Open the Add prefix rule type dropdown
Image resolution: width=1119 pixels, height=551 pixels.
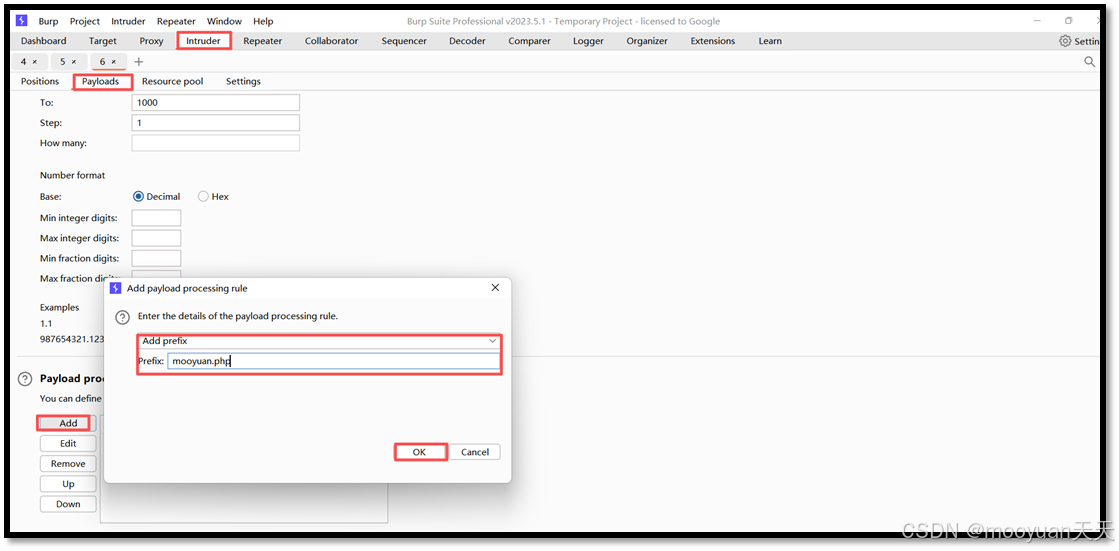(x=319, y=341)
